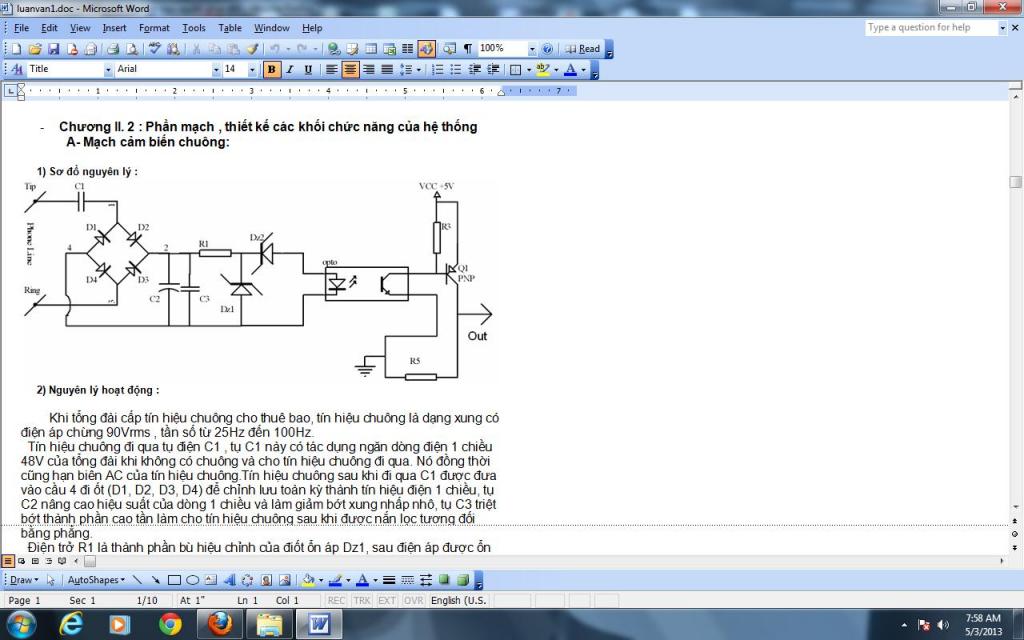Screen dimensions: 1024x640
Task: Select the Arrow drawing tool
Action: pyautogui.click(x=155, y=580)
